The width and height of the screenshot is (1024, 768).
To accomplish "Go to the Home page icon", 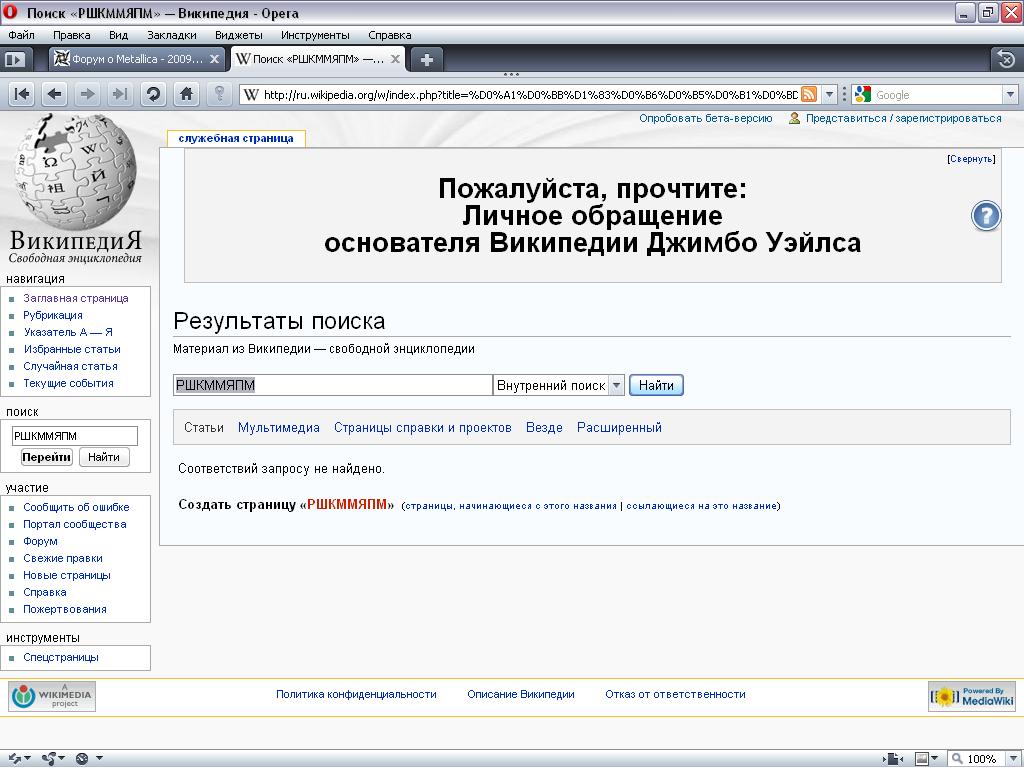I will [185, 94].
